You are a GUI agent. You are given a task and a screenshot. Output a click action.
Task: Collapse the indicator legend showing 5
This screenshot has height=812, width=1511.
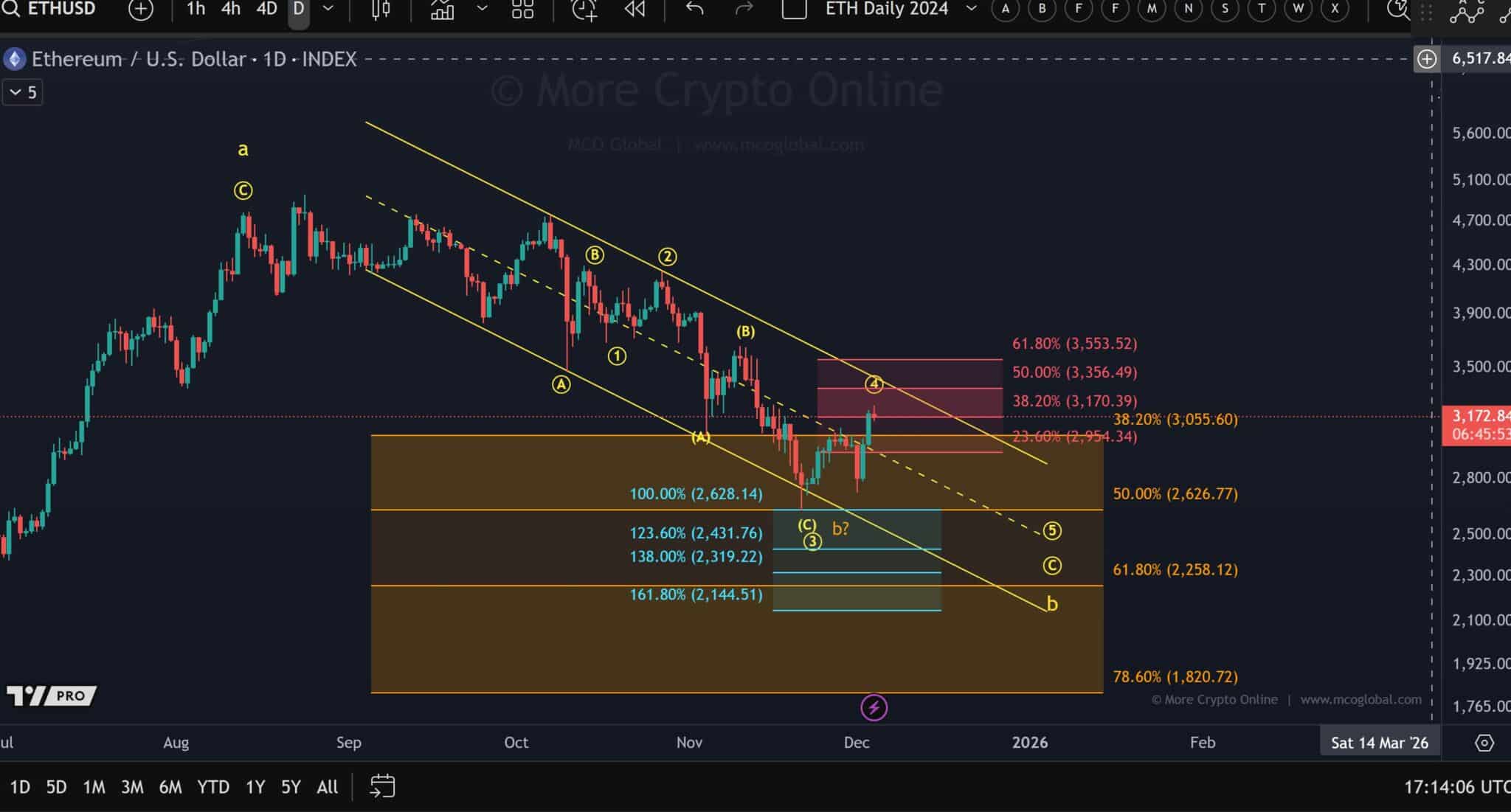tap(23, 92)
